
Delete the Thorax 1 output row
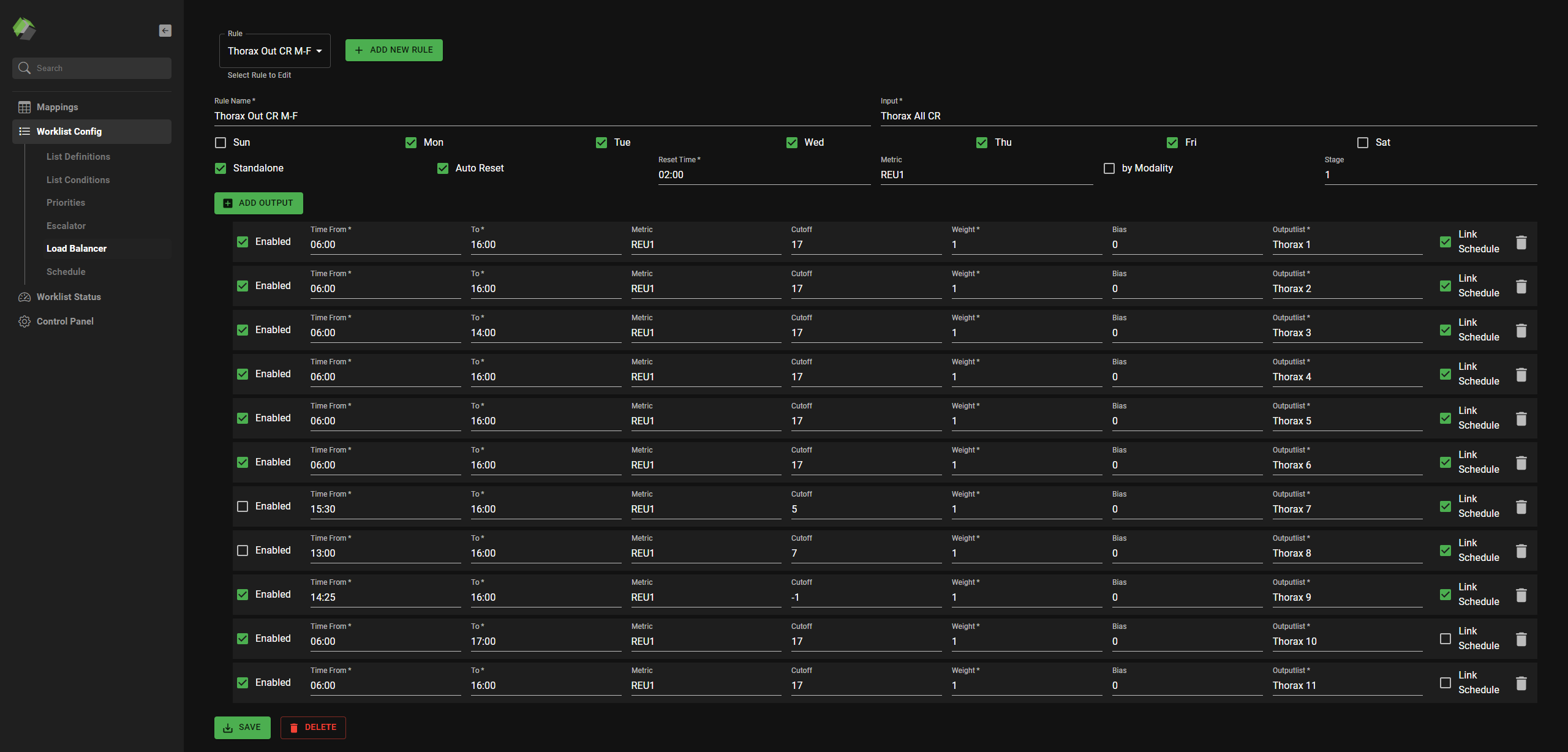1521,242
